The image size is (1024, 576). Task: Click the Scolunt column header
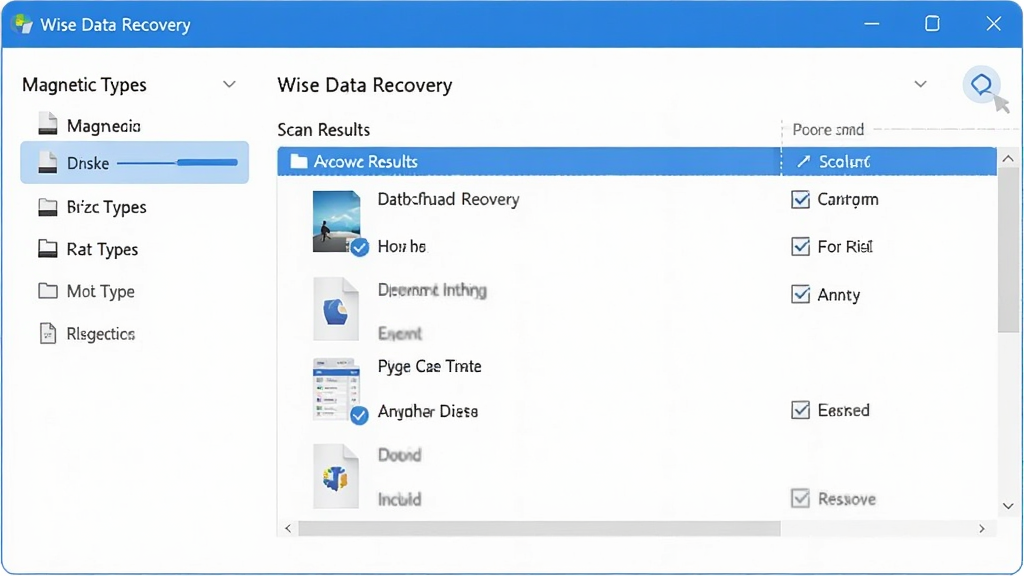(x=889, y=161)
